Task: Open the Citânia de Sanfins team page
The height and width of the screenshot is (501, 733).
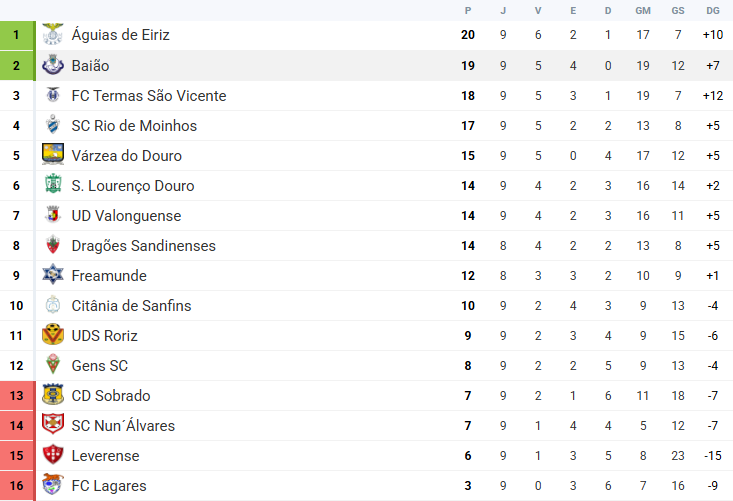Action: (131, 306)
